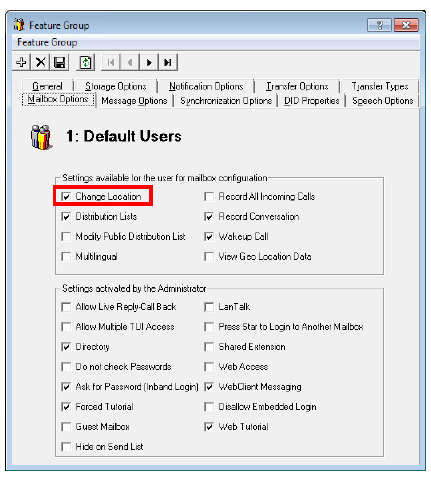Click the Default Users group icon
Screen dimensions: 431x485
point(41,137)
